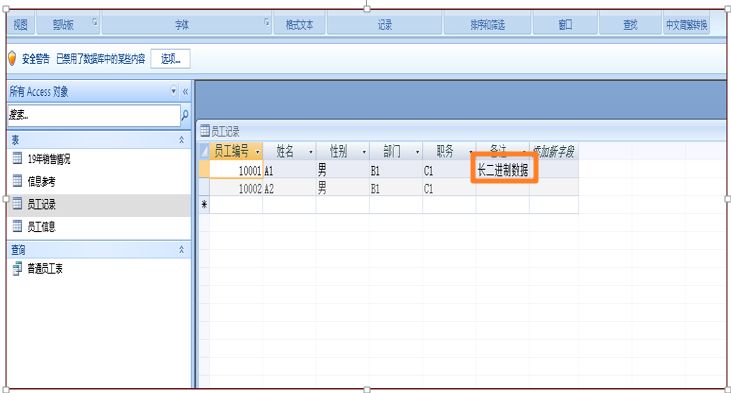Collapse the navigation pane with double chevron

(x=185, y=91)
